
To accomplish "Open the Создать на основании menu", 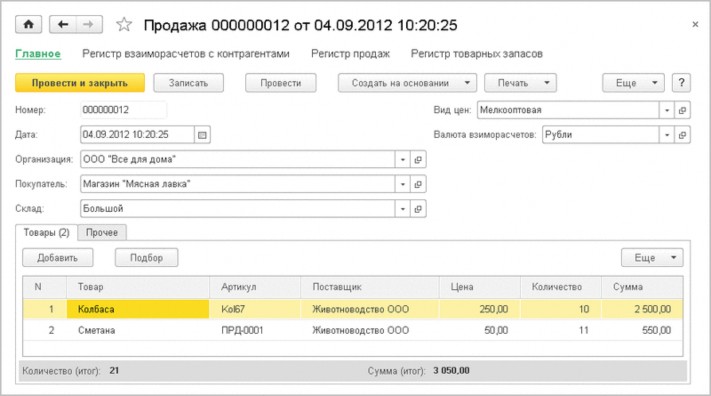I will click(407, 83).
